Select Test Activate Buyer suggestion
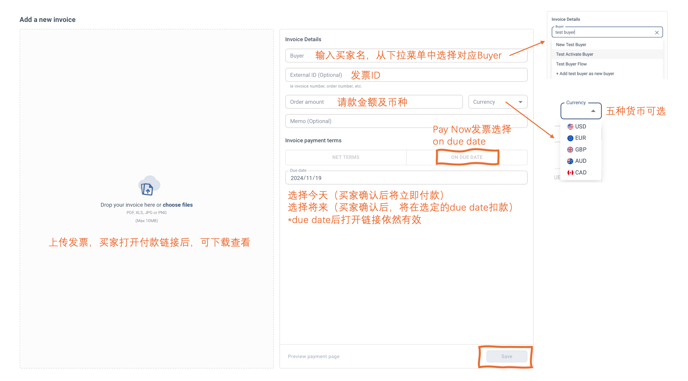This screenshot has height=381, width=688. [x=607, y=54]
